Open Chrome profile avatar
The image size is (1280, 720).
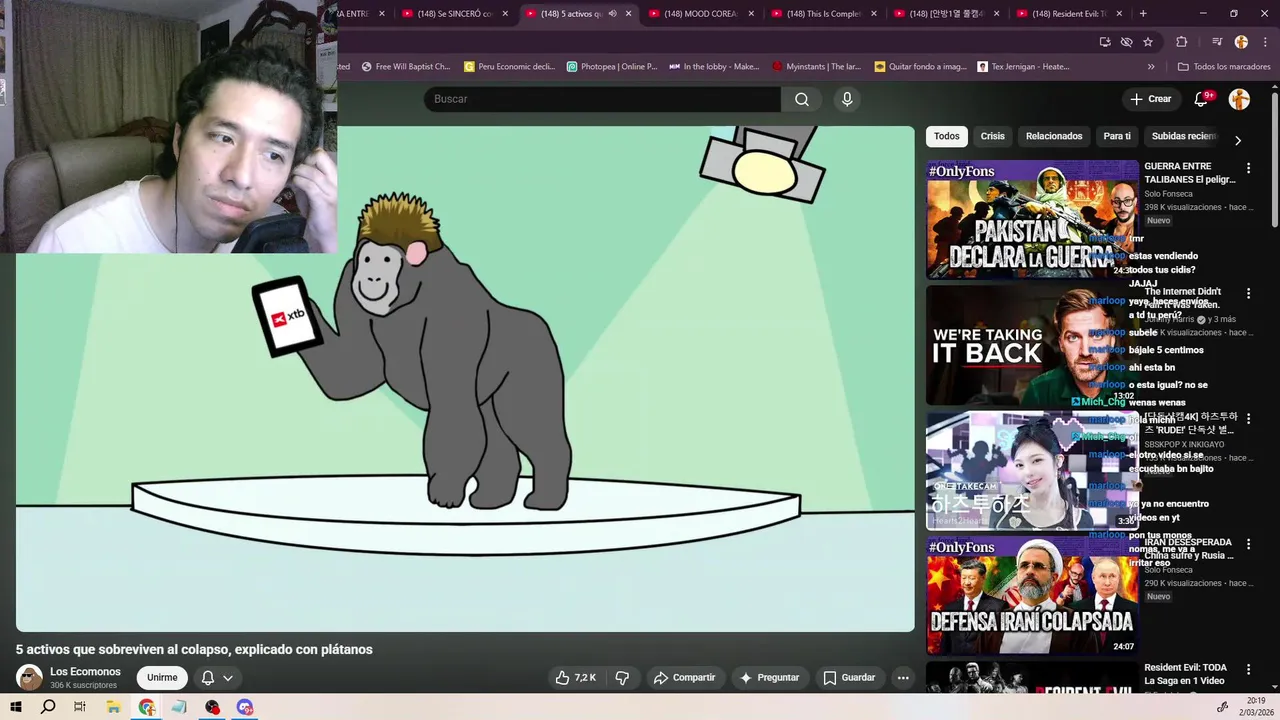click(1241, 42)
